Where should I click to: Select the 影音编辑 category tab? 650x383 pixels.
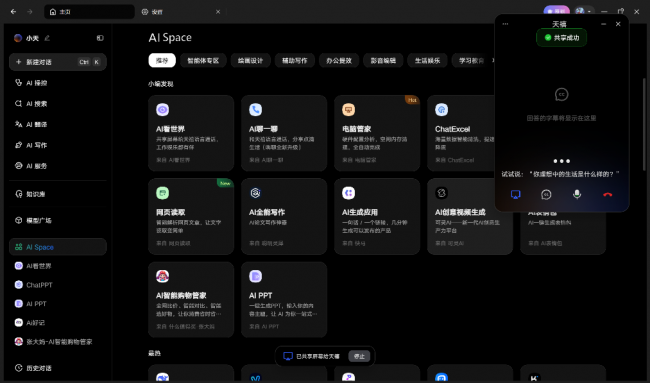[x=383, y=61]
